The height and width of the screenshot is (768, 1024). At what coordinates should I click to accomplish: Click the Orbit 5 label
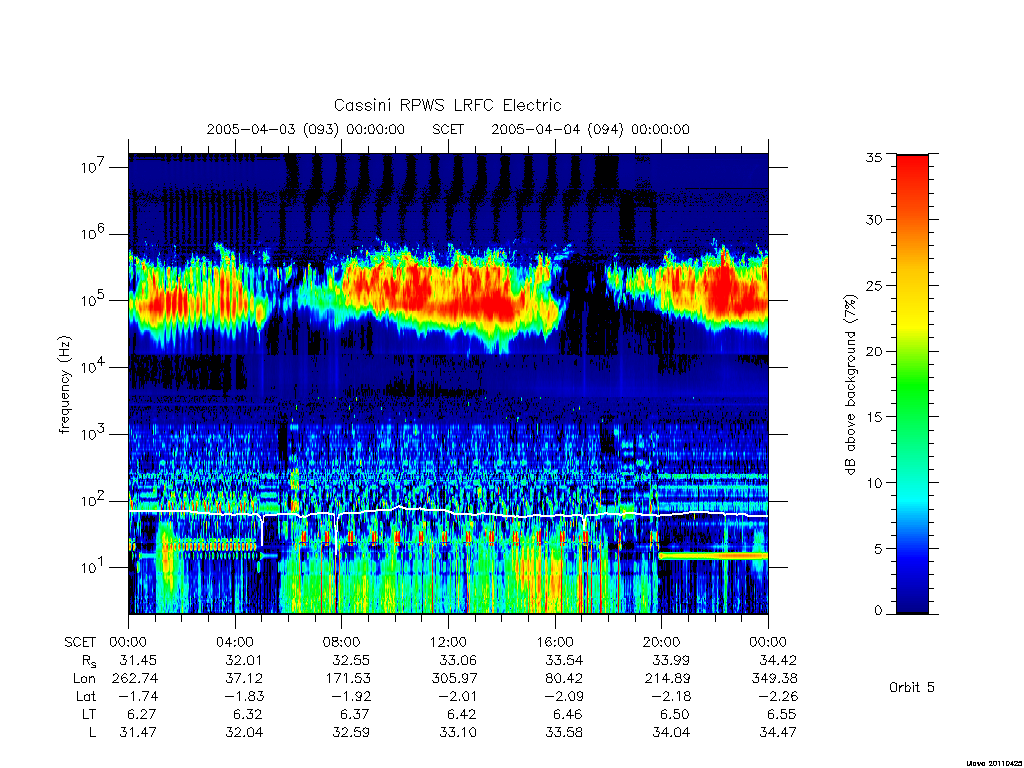click(x=912, y=687)
